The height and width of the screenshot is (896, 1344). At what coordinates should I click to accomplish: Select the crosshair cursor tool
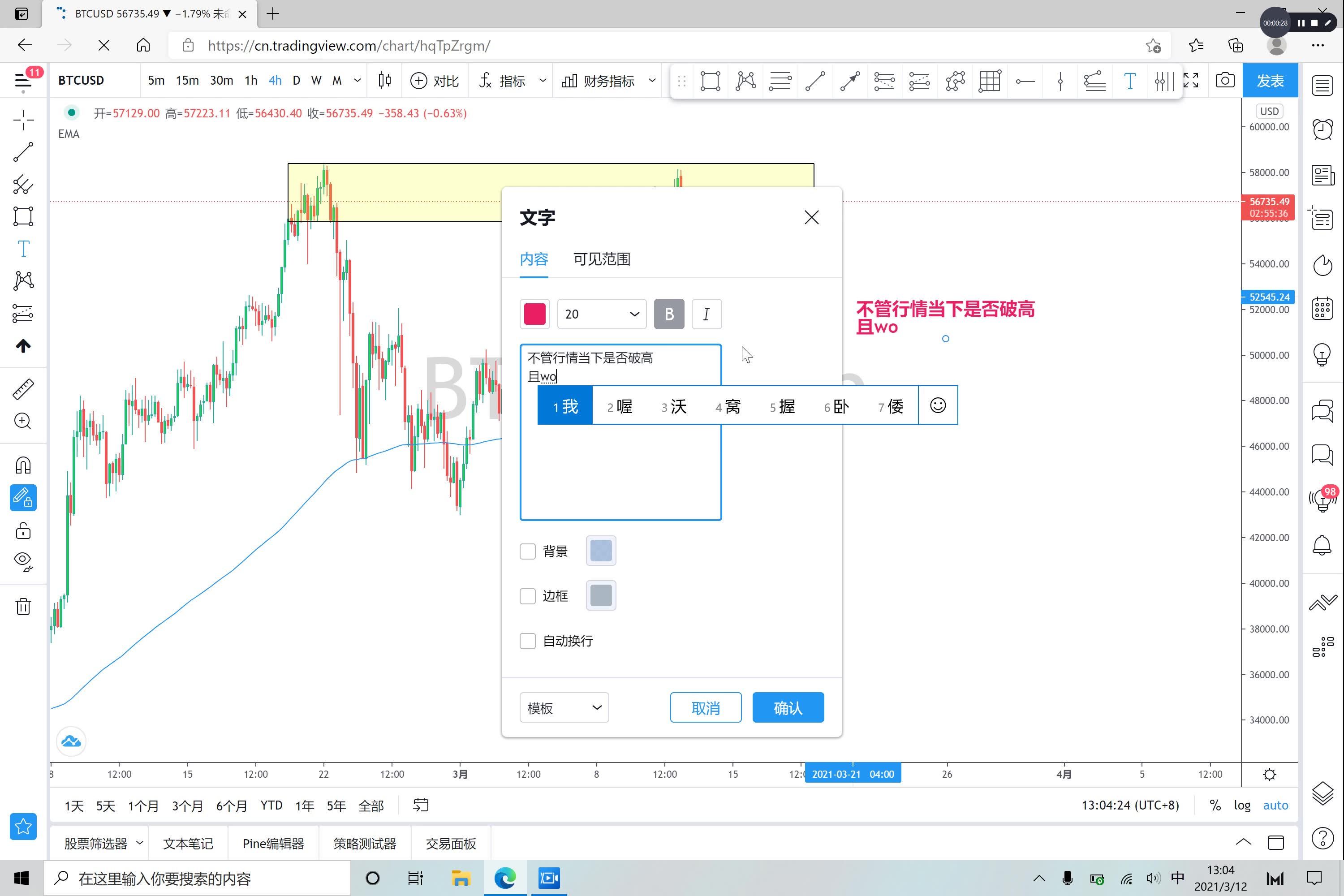(23, 120)
